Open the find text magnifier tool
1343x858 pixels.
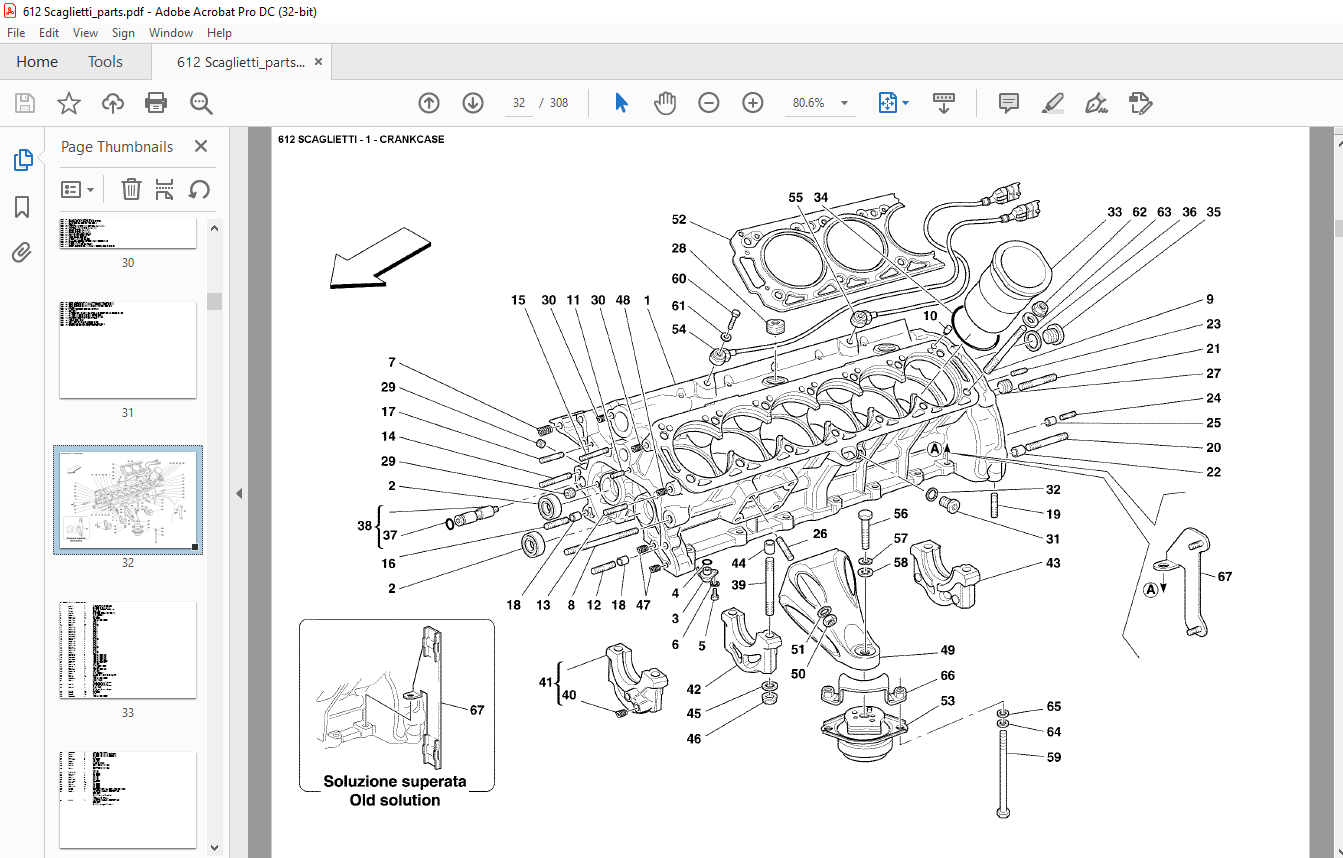[201, 103]
